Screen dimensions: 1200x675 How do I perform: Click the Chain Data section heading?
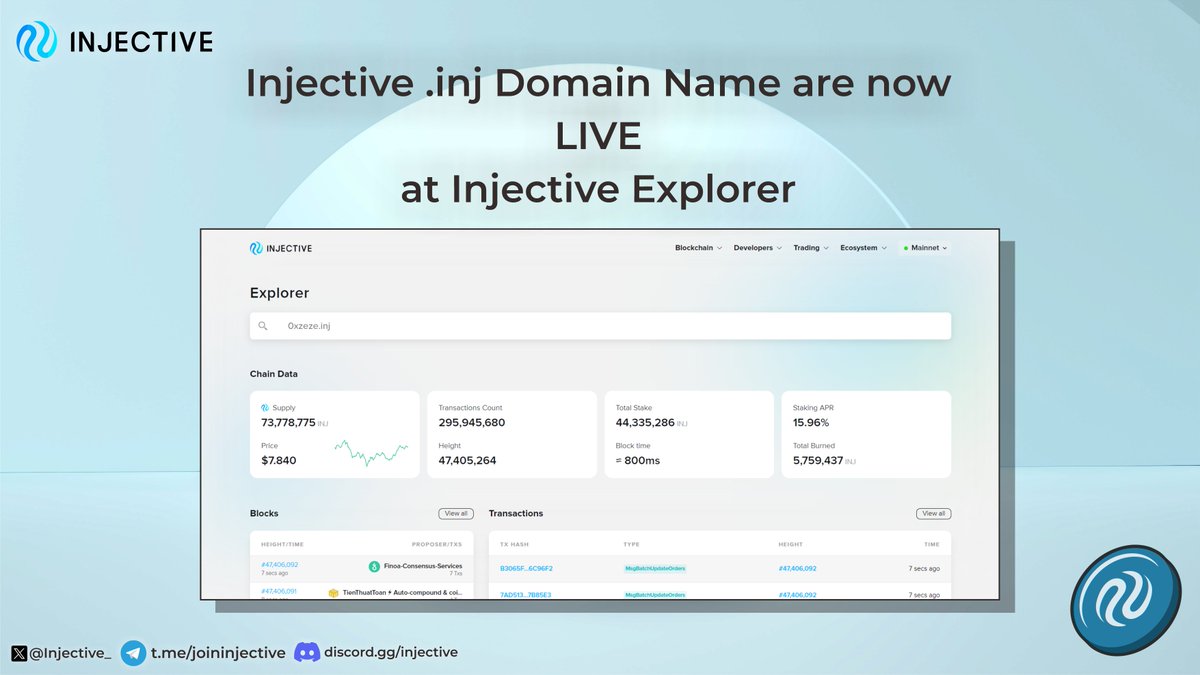point(274,374)
